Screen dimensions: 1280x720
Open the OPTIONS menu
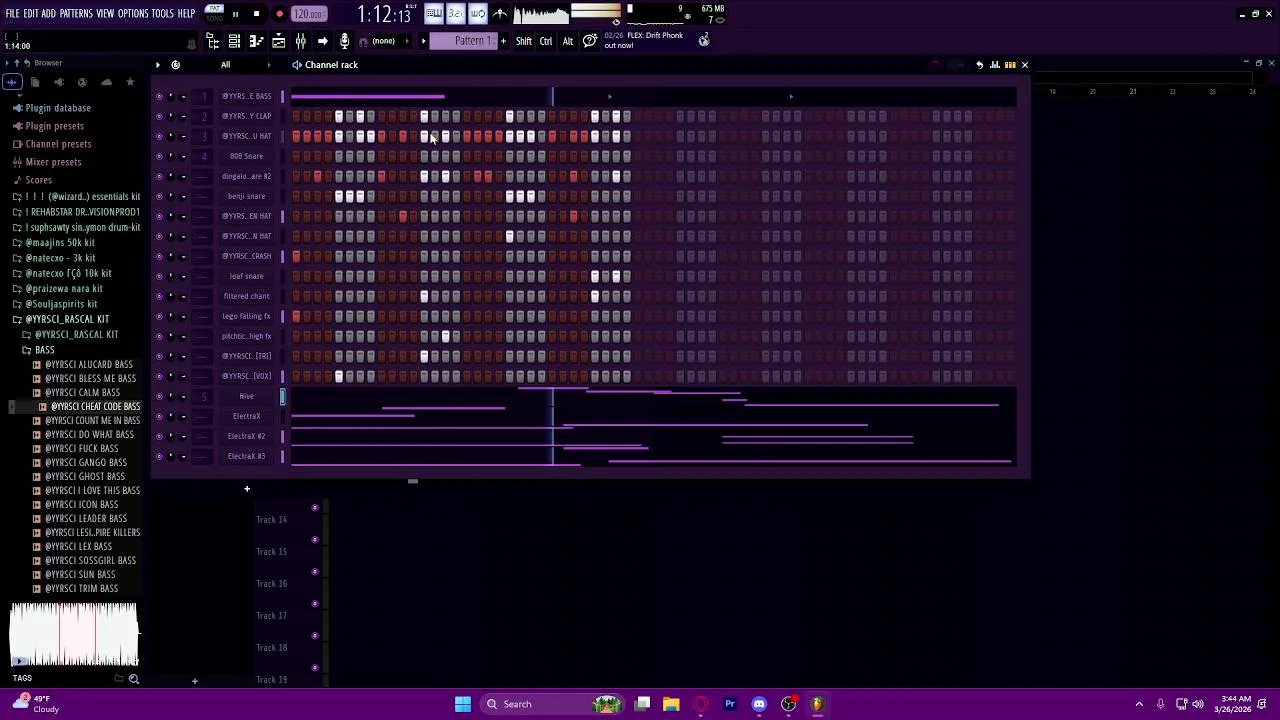[133, 14]
